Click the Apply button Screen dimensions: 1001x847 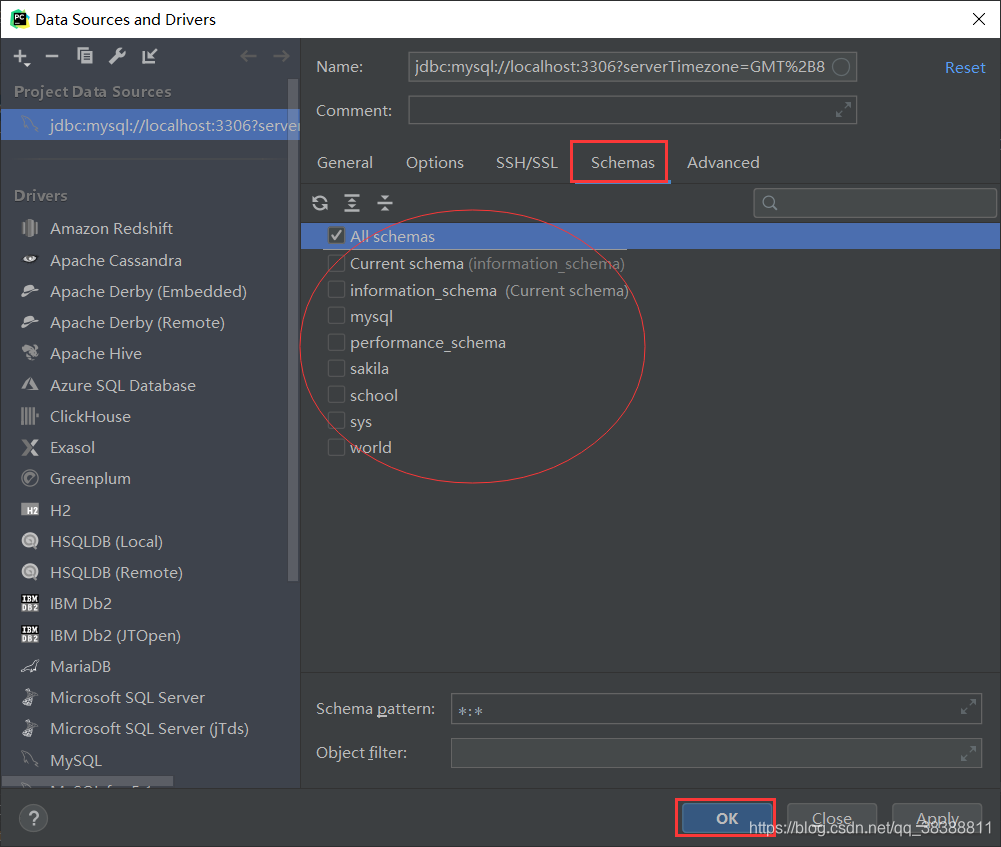point(937,818)
